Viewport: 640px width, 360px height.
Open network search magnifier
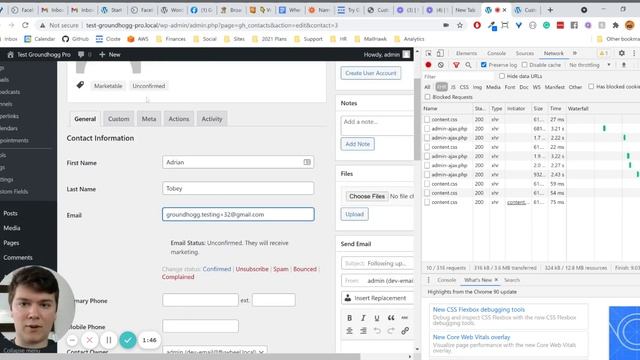[468, 65]
